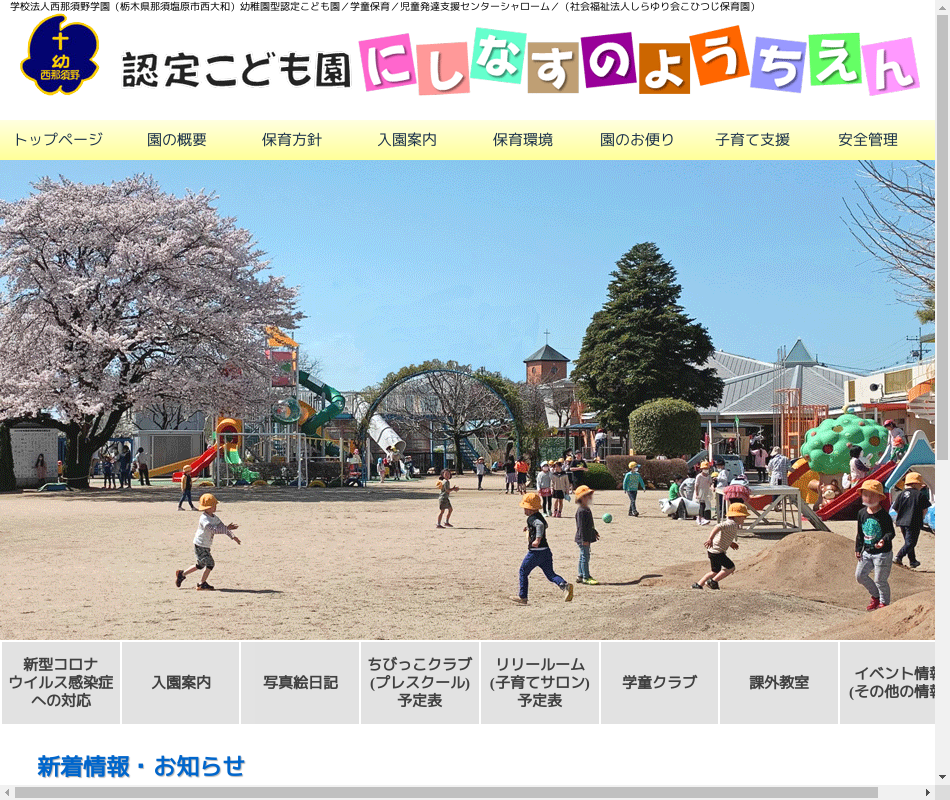The image size is (950, 800).
Task: Open ちびっこクラブ (プレスクール) 予定表
Action: pyautogui.click(x=420, y=683)
